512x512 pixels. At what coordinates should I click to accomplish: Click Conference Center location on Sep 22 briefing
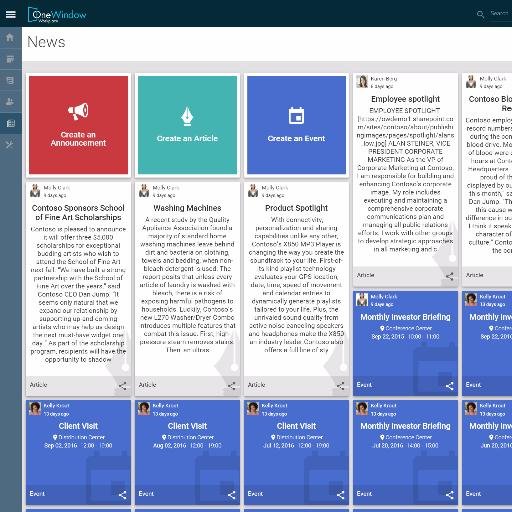click(406, 328)
